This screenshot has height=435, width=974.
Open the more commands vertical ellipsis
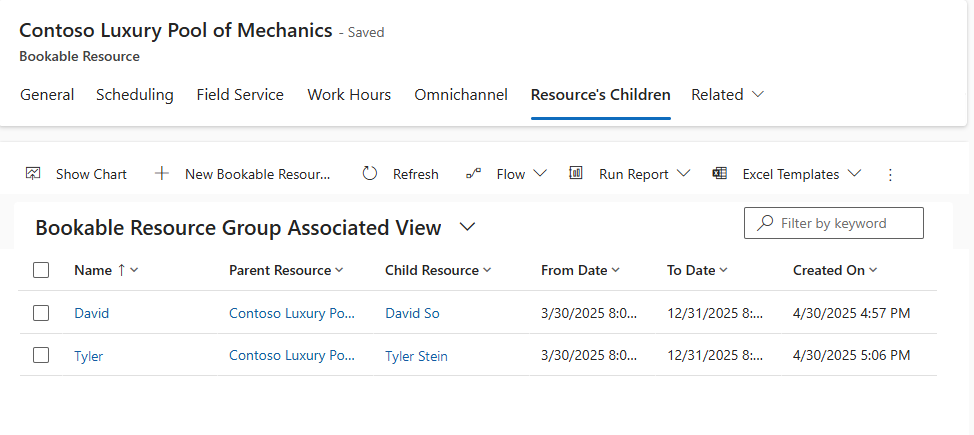[x=890, y=174]
